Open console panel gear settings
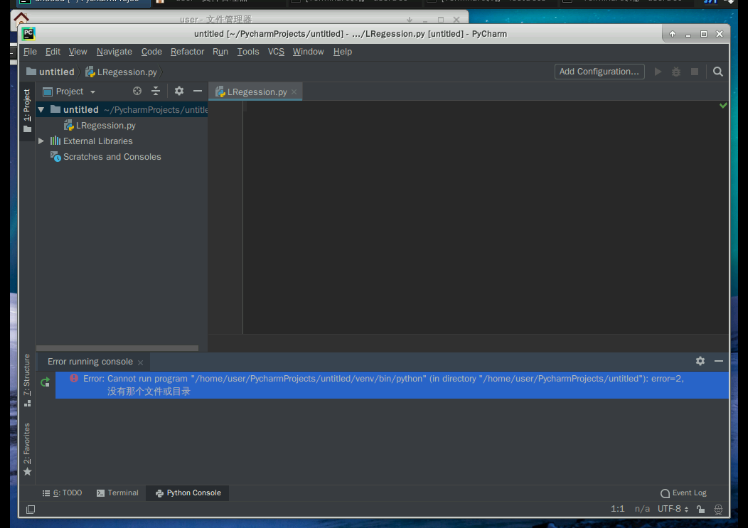Image resolution: width=748 pixels, height=528 pixels. tap(700, 361)
